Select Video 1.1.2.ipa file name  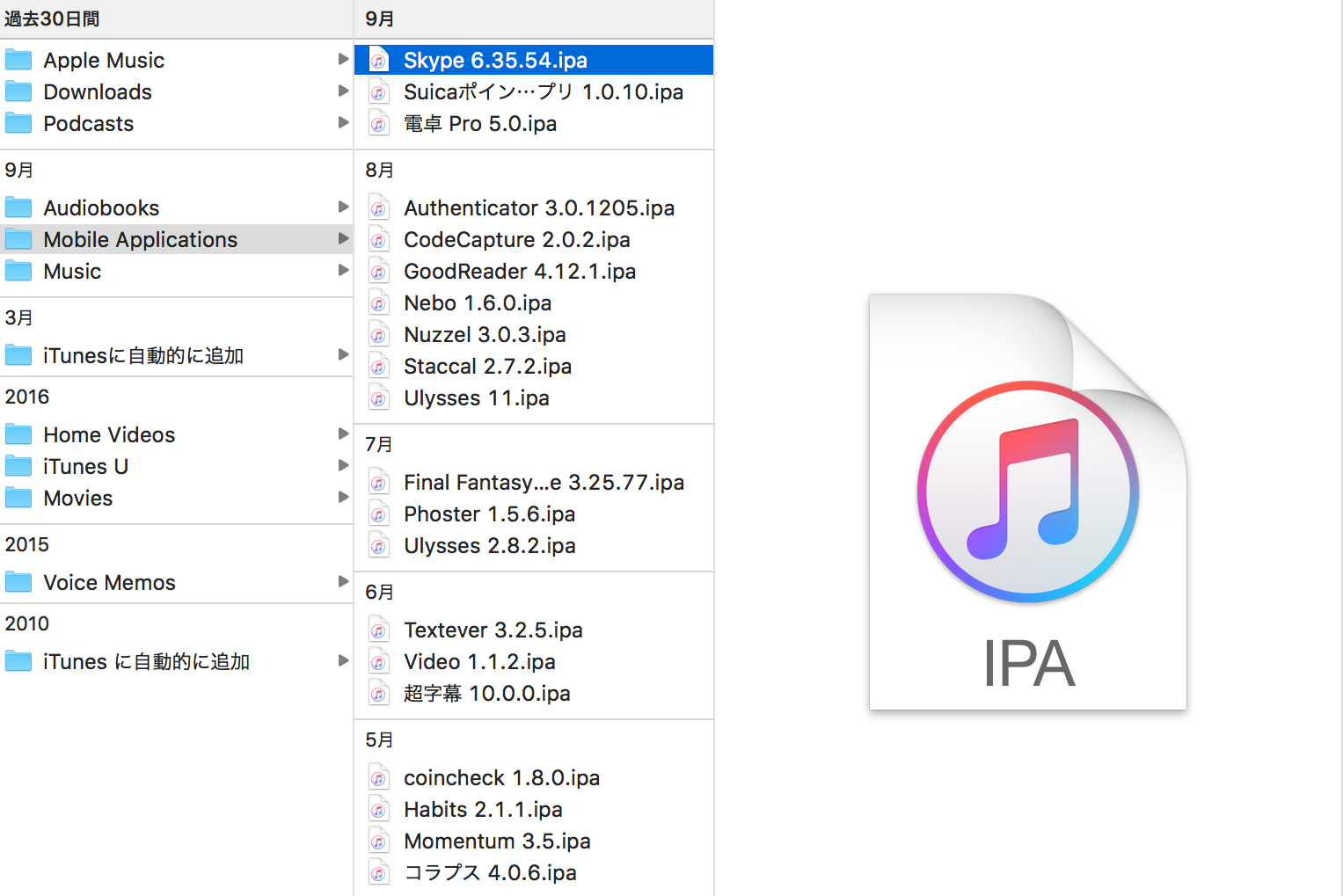click(479, 661)
